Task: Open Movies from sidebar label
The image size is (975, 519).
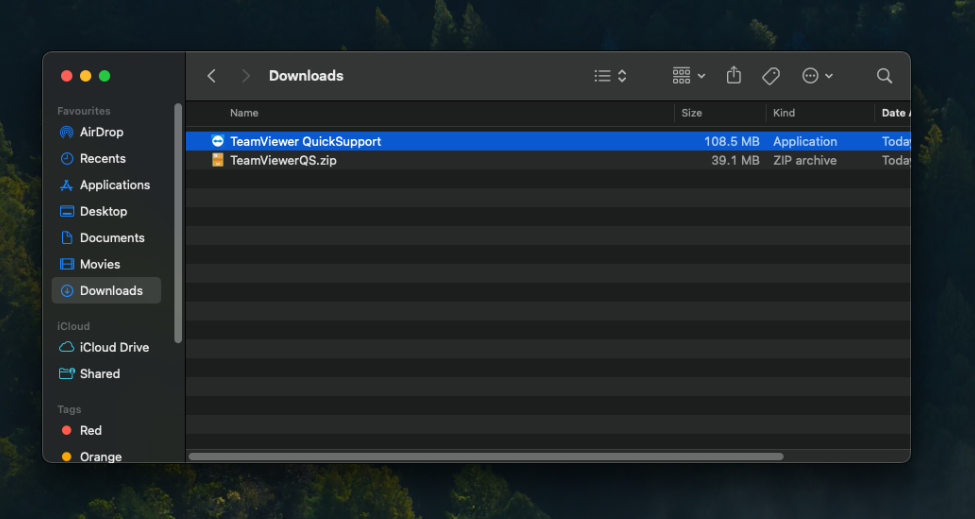Action: (99, 264)
